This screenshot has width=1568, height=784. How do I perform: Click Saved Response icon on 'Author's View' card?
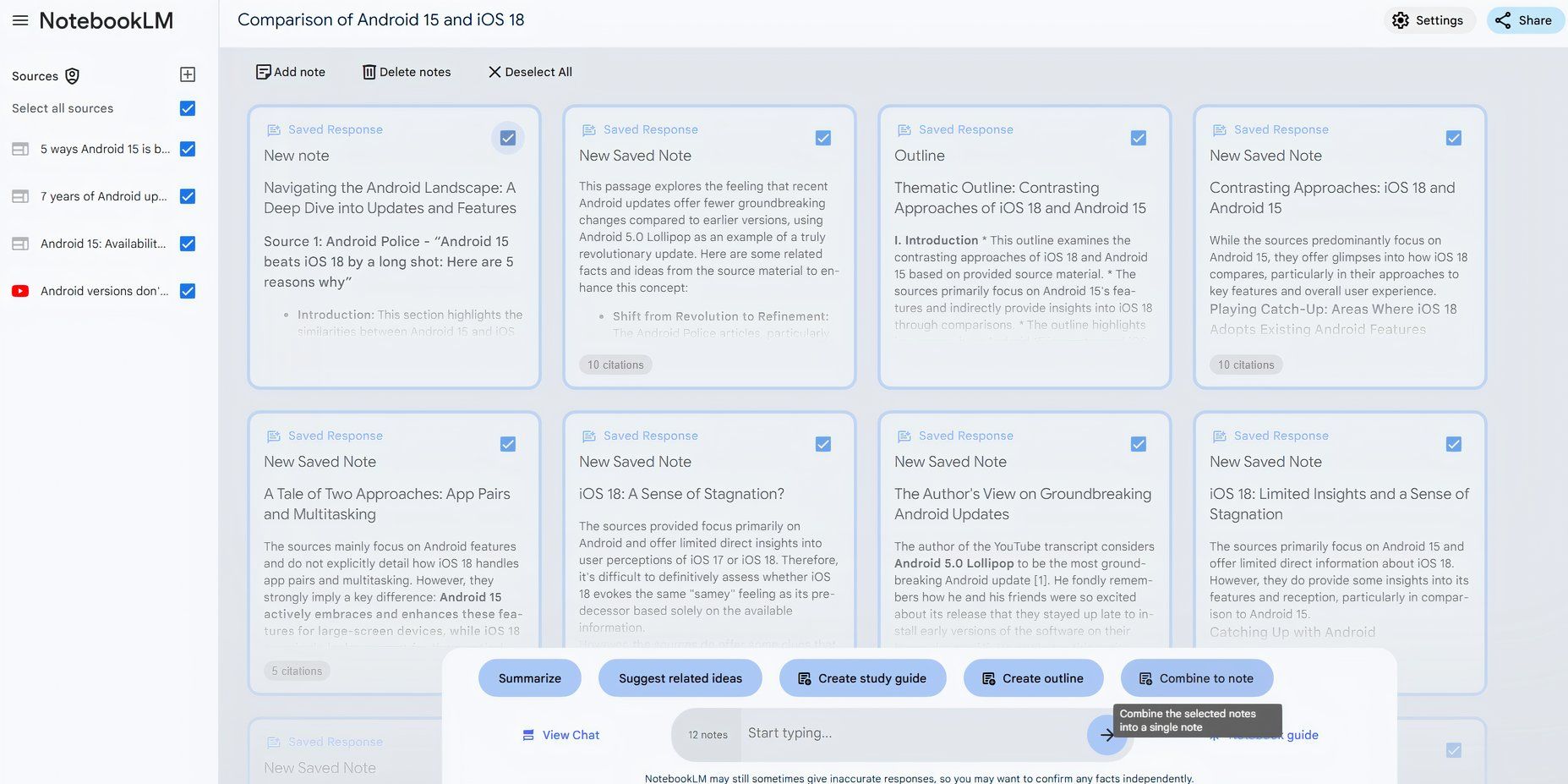(x=904, y=436)
